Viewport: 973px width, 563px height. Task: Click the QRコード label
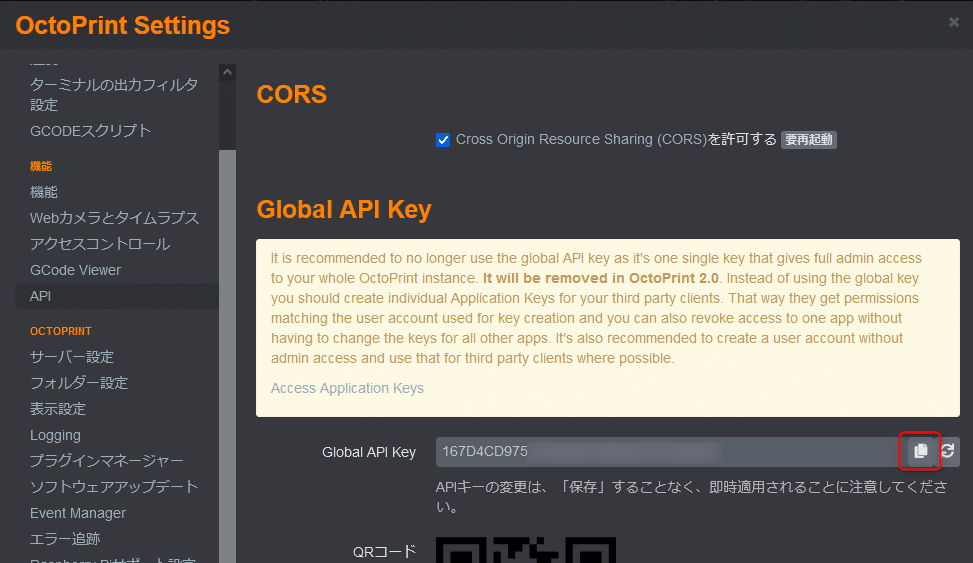[384, 551]
